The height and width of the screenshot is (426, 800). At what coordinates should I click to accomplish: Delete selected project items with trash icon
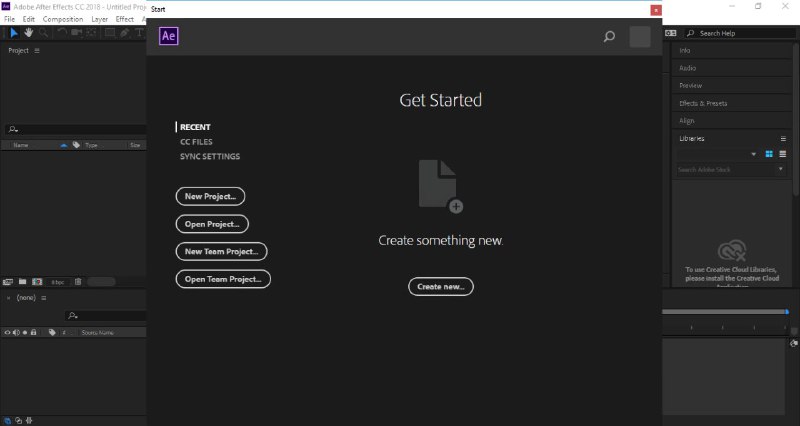(x=78, y=282)
